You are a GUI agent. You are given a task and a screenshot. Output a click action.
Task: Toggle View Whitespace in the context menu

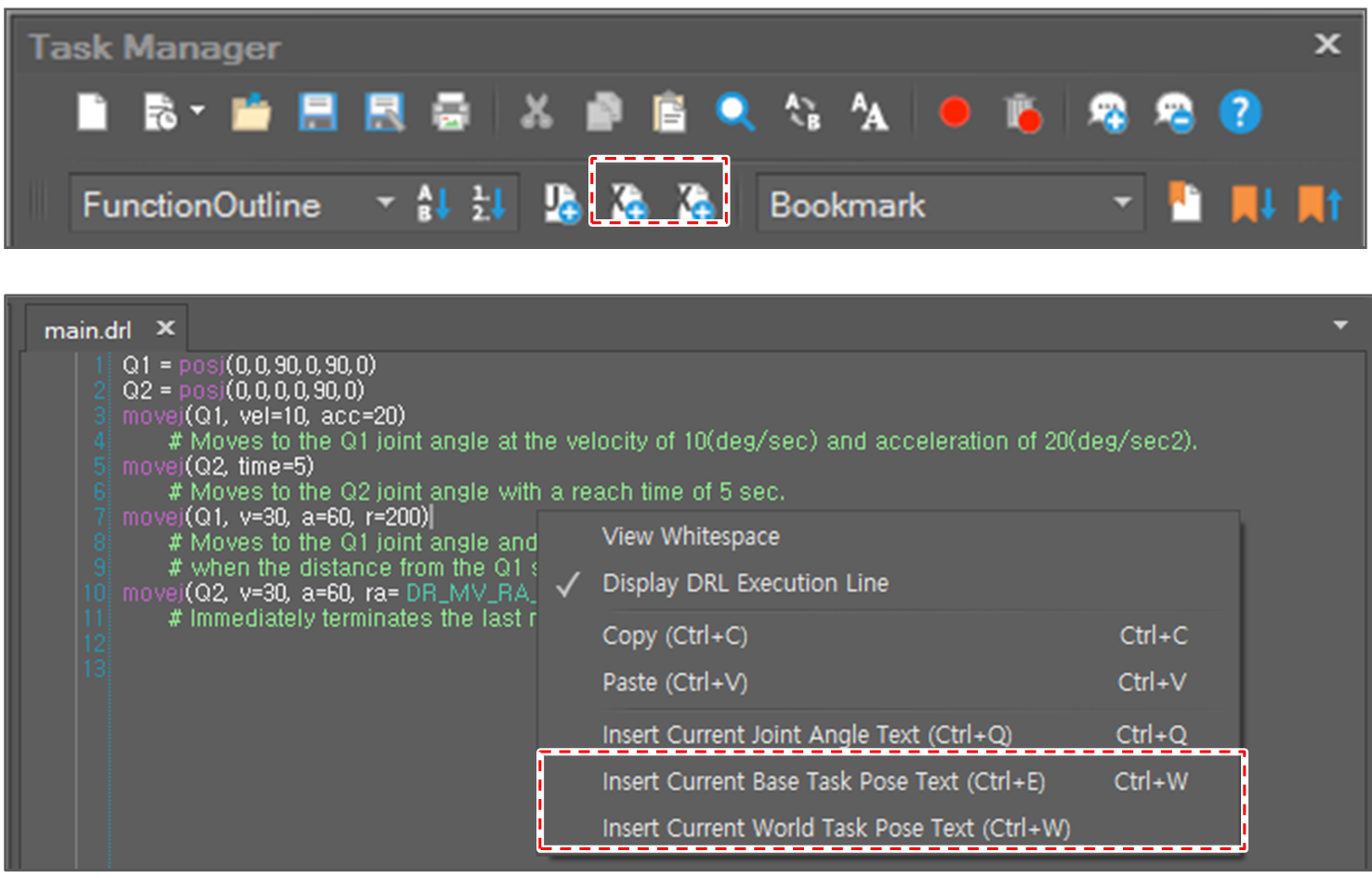pos(691,537)
